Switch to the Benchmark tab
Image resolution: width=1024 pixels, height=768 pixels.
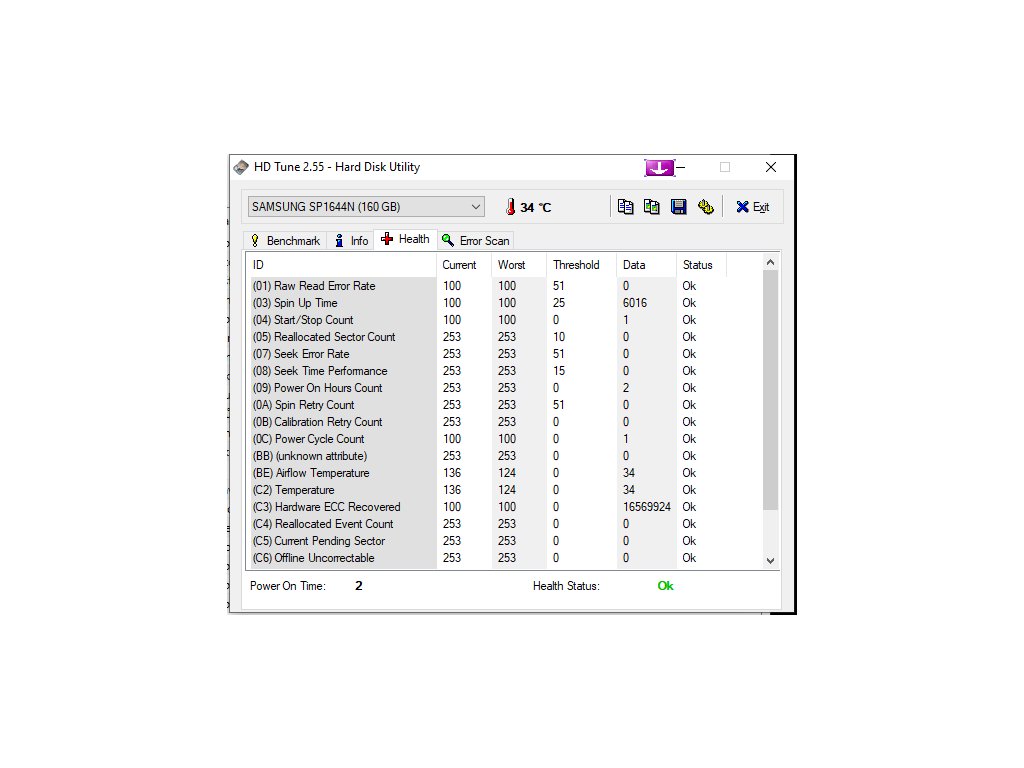[285, 241]
